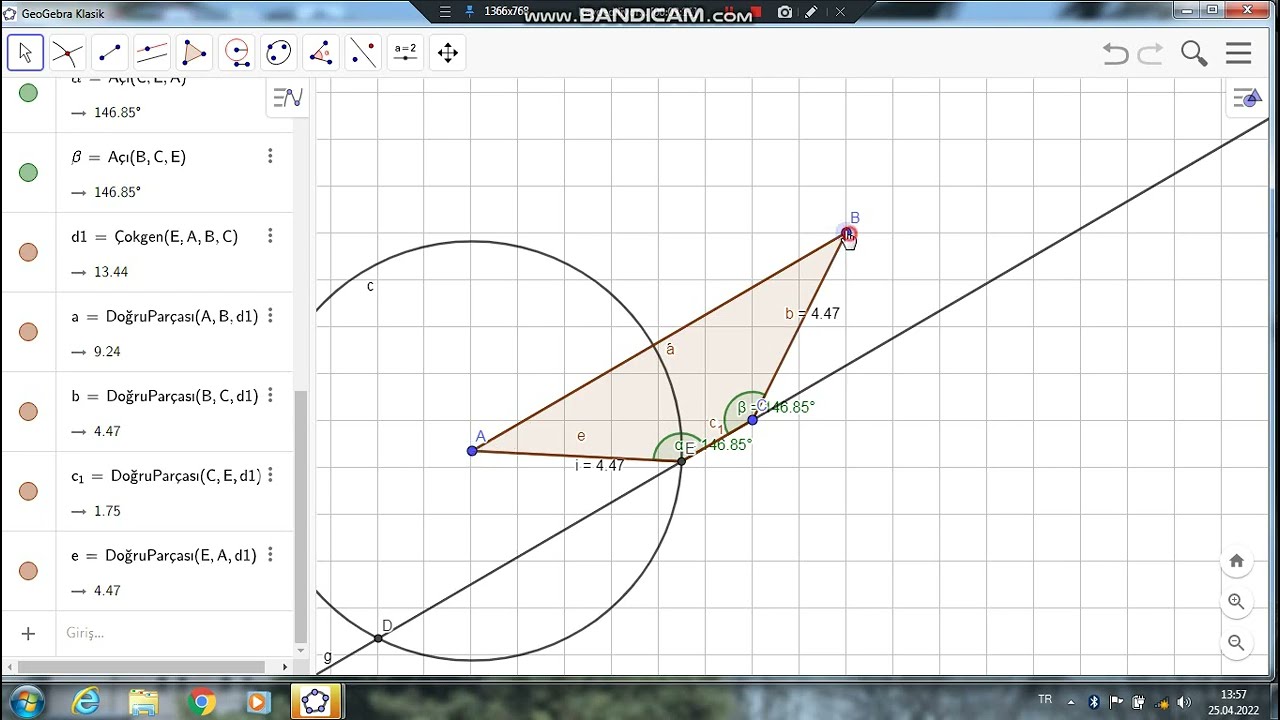1280x720 pixels.
Task: Toggle visibility of segment e
Action: (28, 571)
